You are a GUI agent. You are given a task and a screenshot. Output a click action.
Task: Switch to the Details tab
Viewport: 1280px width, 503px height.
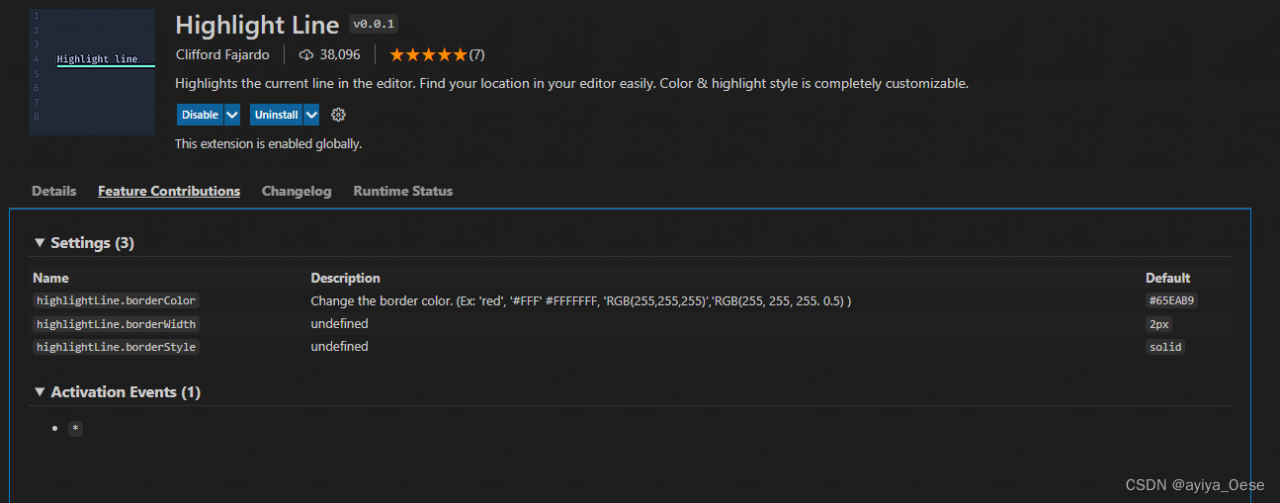54,191
